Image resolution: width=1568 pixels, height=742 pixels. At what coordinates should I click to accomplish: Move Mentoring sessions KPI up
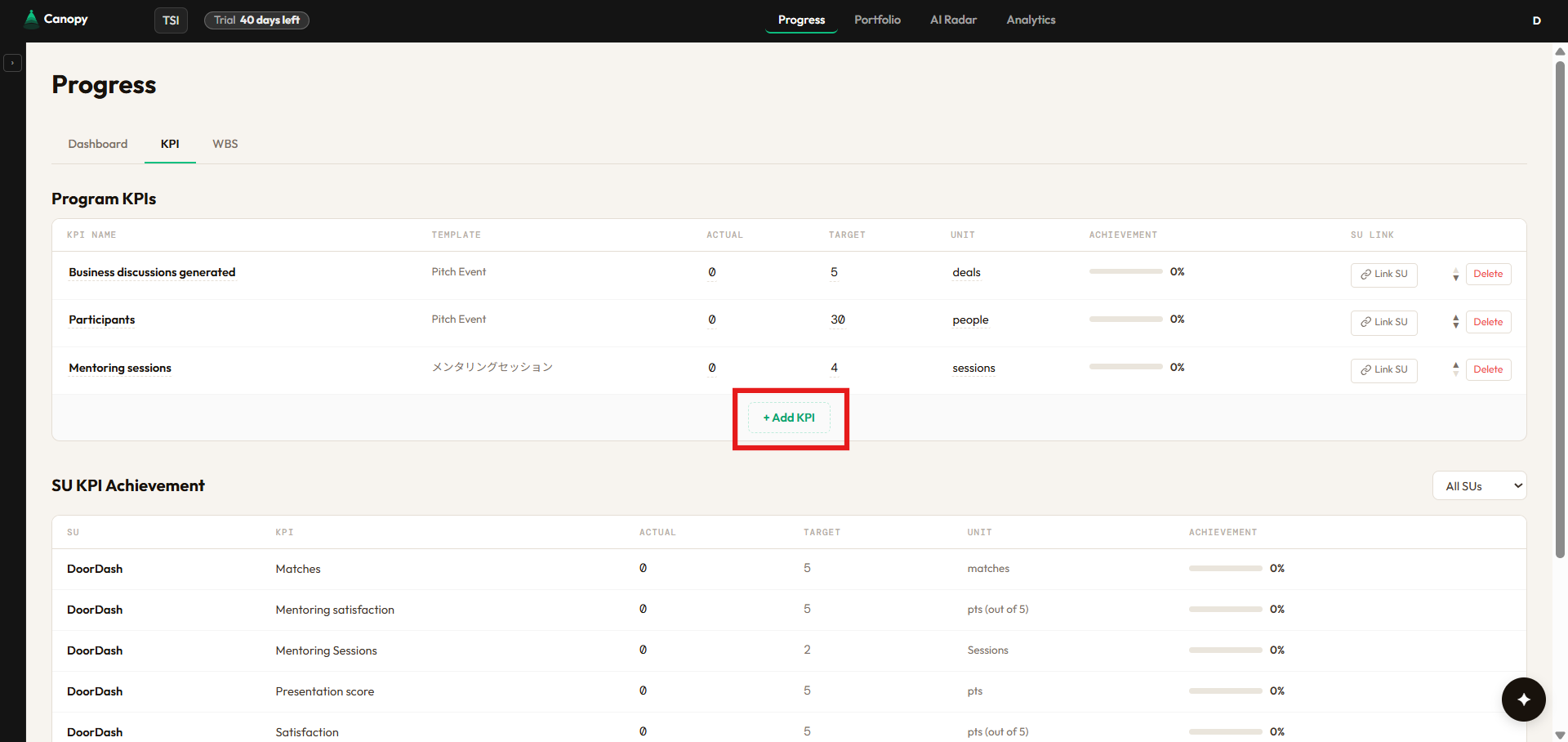(1455, 365)
